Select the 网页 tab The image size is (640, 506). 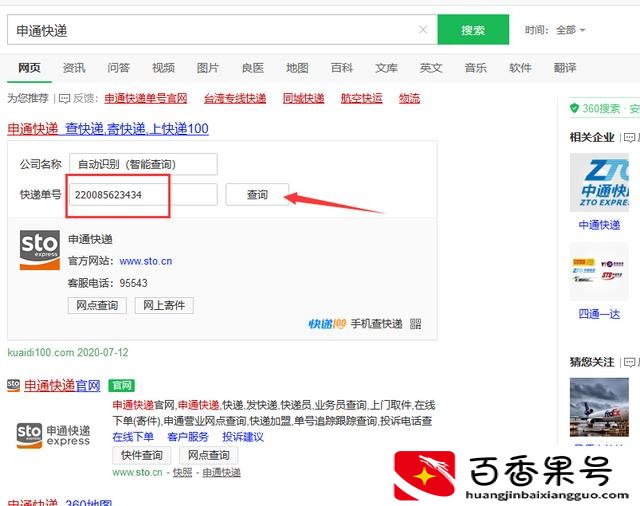pos(29,68)
